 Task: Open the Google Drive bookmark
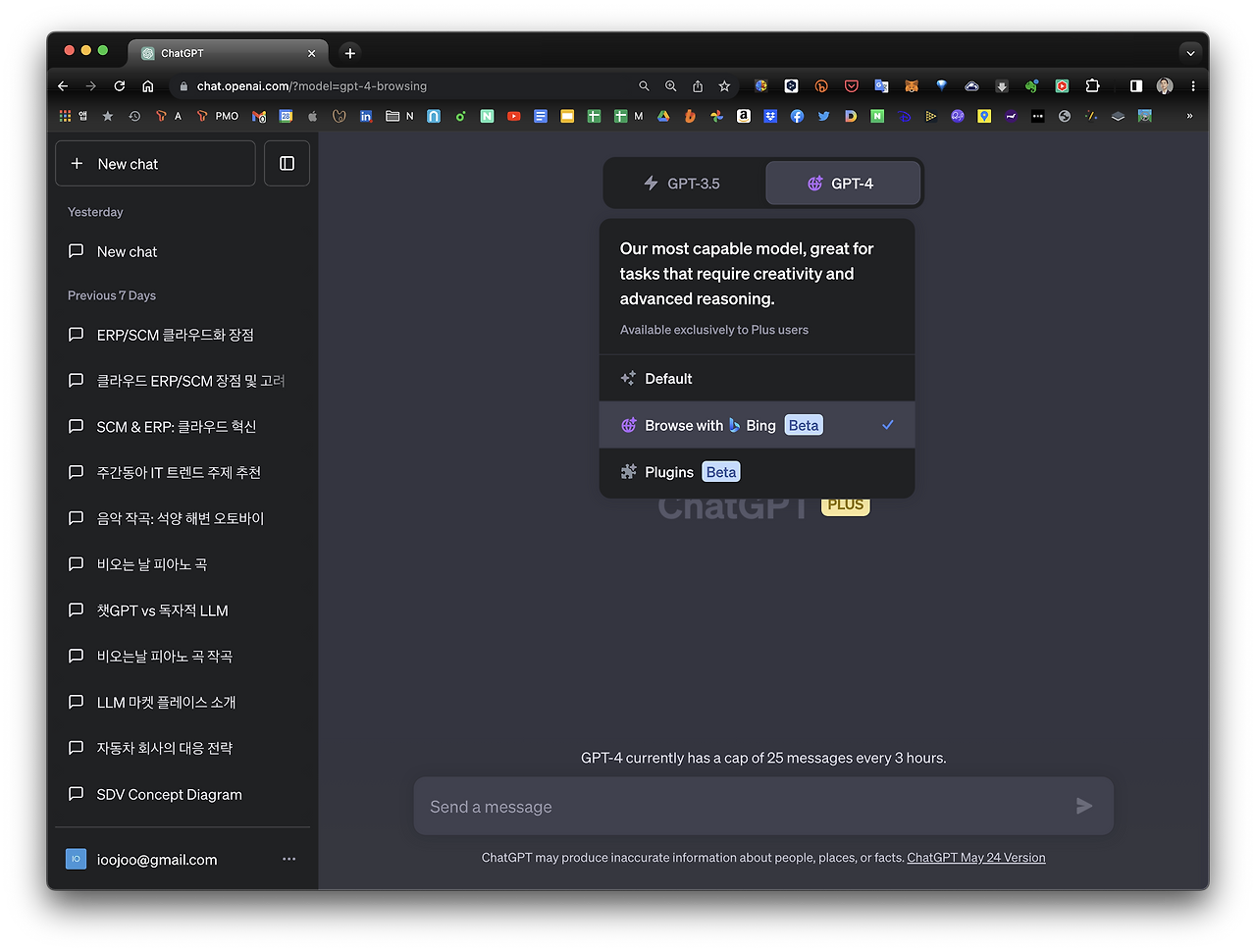[x=663, y=116]
